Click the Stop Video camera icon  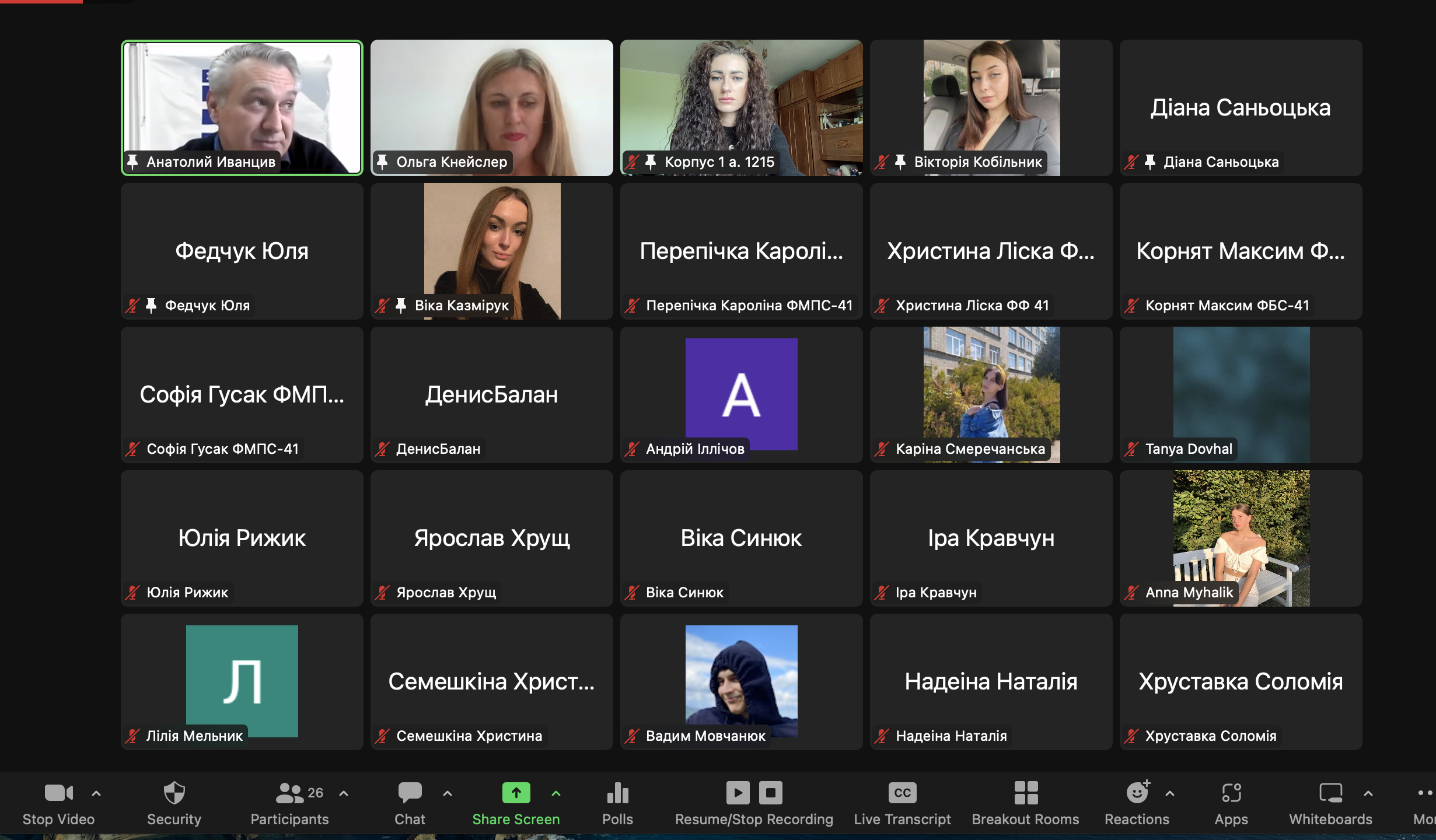click(x=58, y=793)
